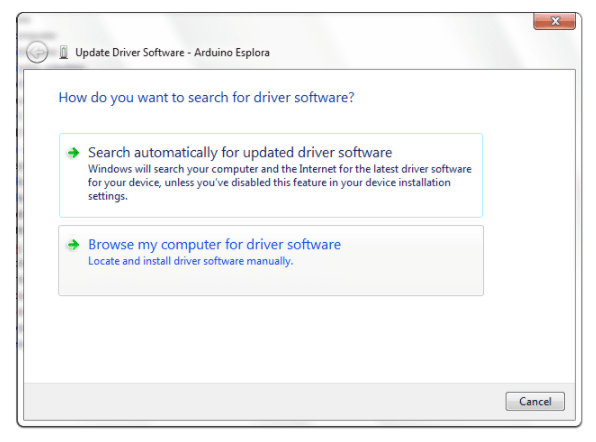Close the Update Driver Software dialog

[x=555, y=21]
